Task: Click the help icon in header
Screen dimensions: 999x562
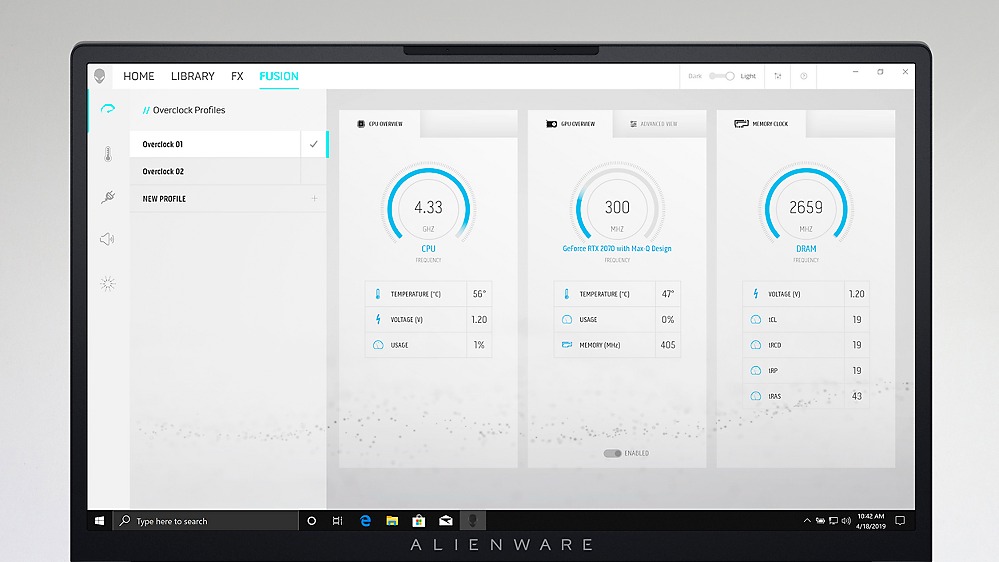Action: (x=804, y=76)
